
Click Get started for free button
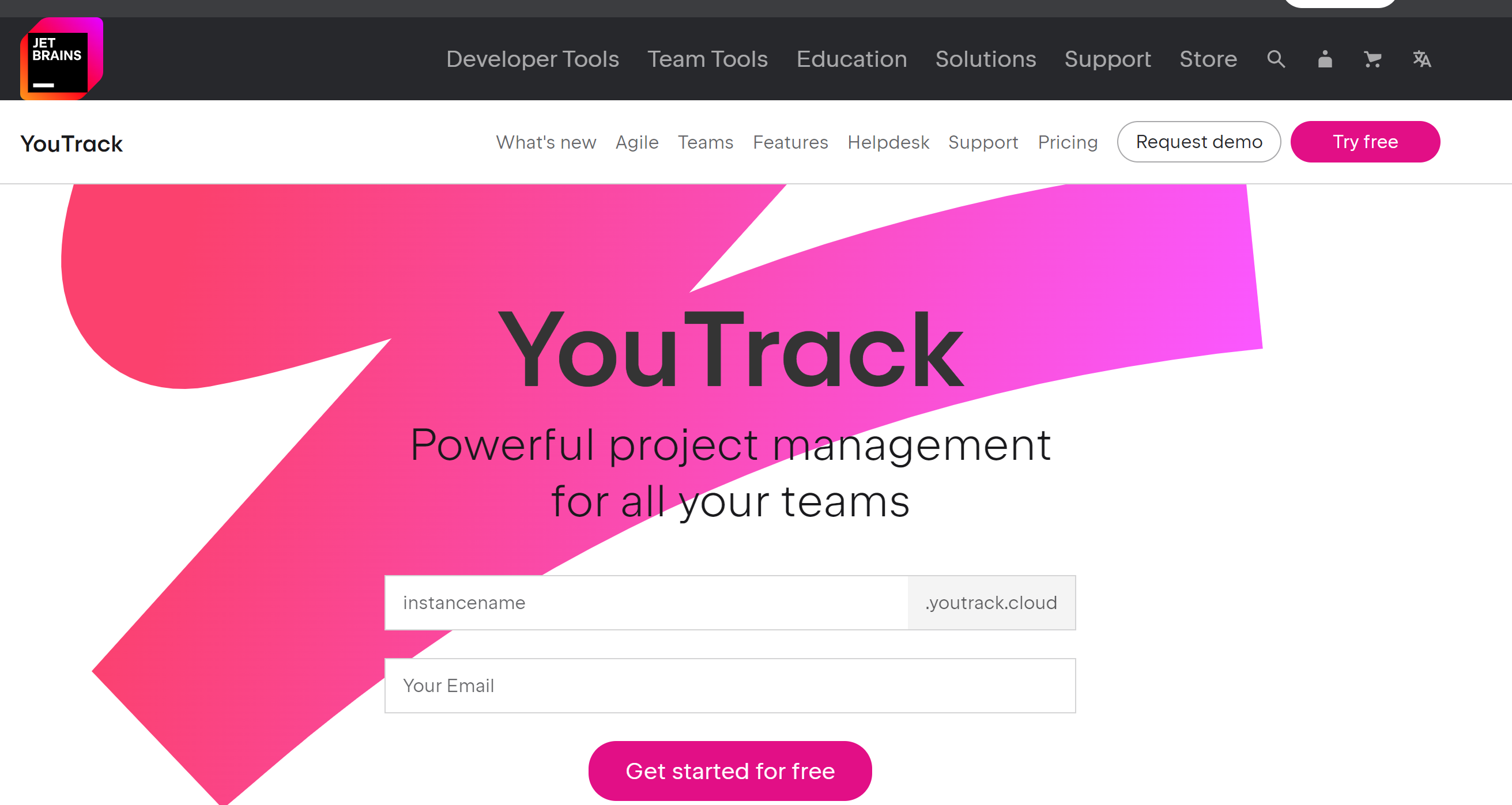(x=730, y=771)
